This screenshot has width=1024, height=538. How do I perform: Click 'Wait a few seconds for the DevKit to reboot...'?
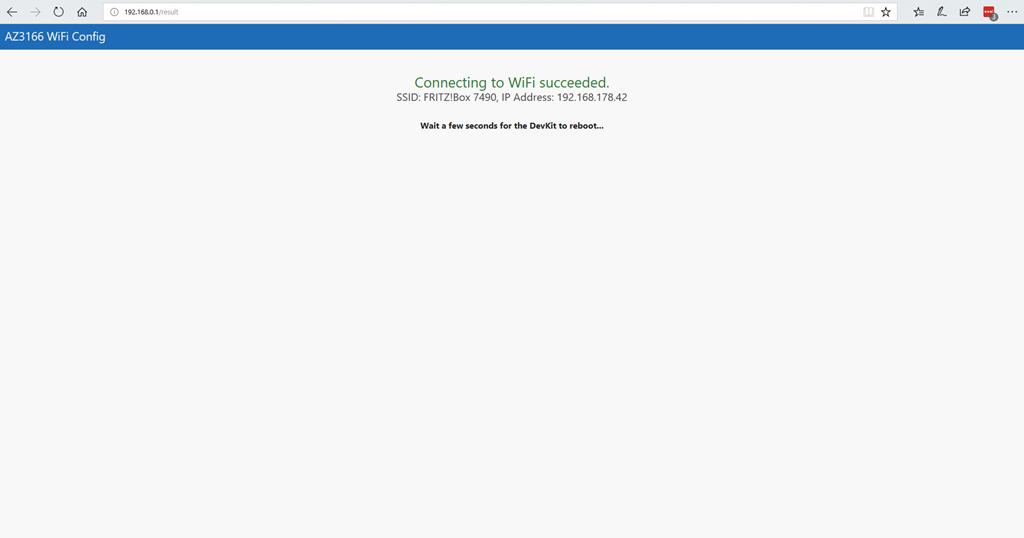point(512,125)
